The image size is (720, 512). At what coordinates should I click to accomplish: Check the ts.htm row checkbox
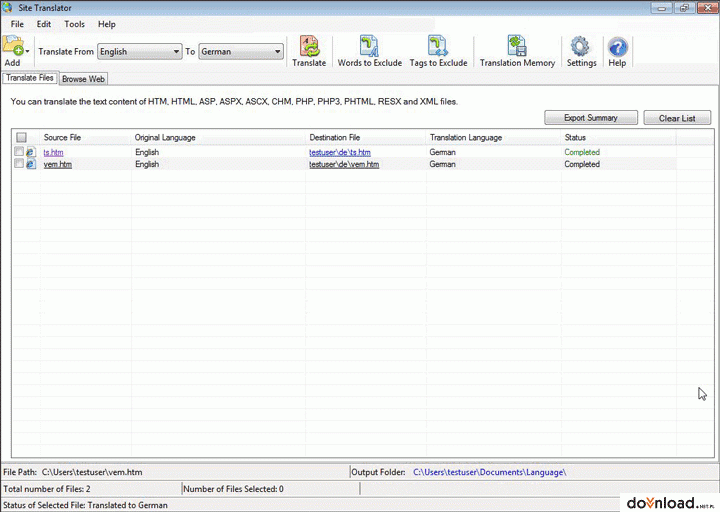[19, 152]
